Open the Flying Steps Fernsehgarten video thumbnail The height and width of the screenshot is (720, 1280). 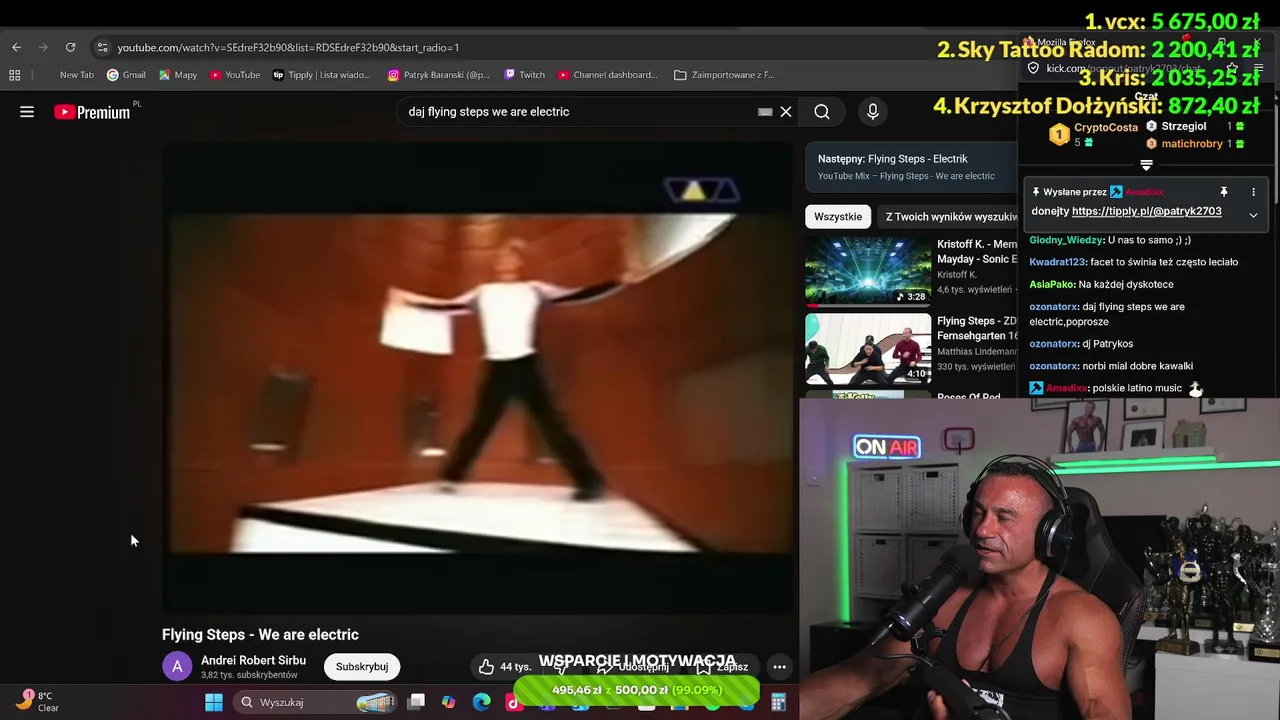[x=868, y=349]
